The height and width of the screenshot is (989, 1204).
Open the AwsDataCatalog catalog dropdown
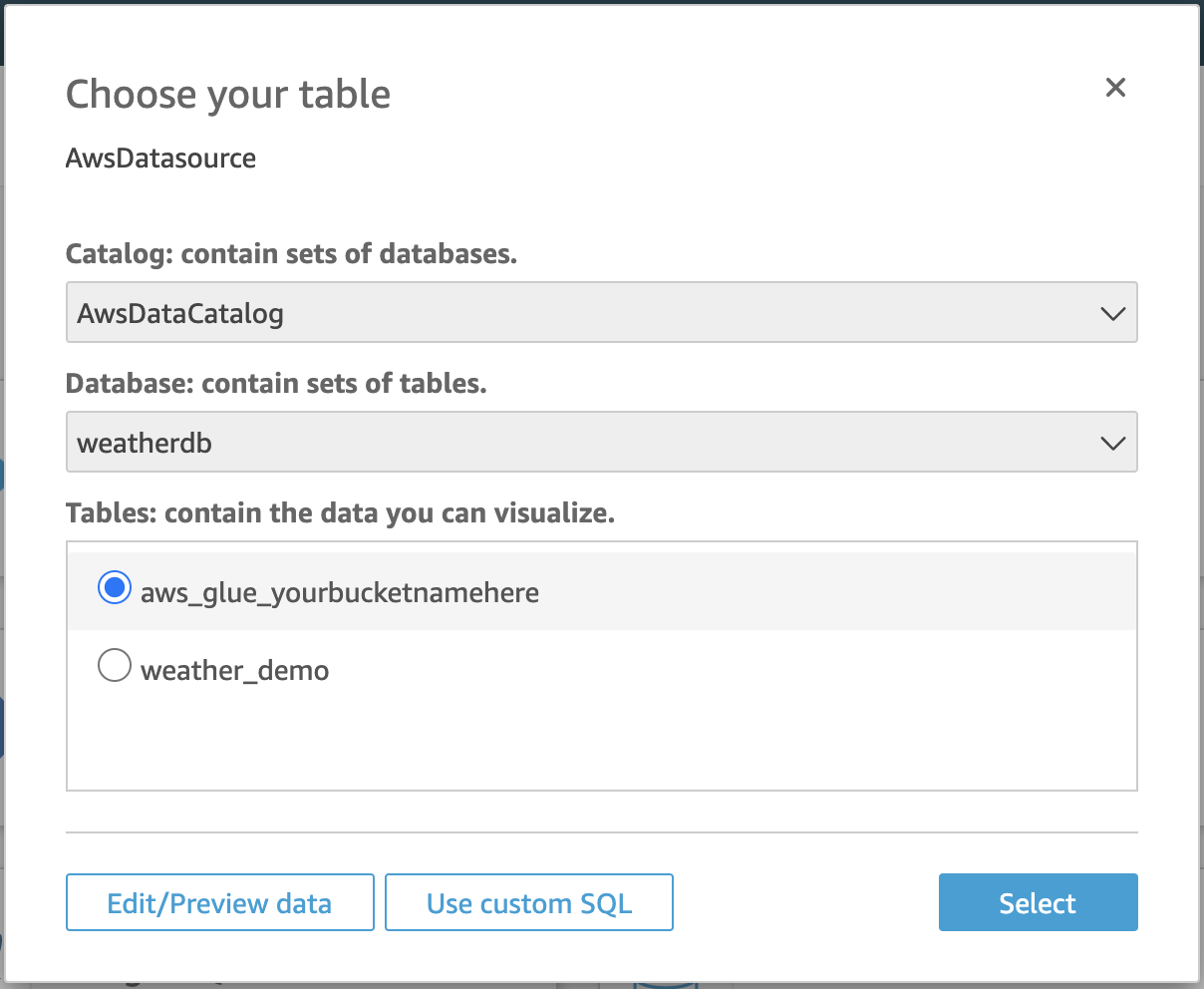click(601, 313)
